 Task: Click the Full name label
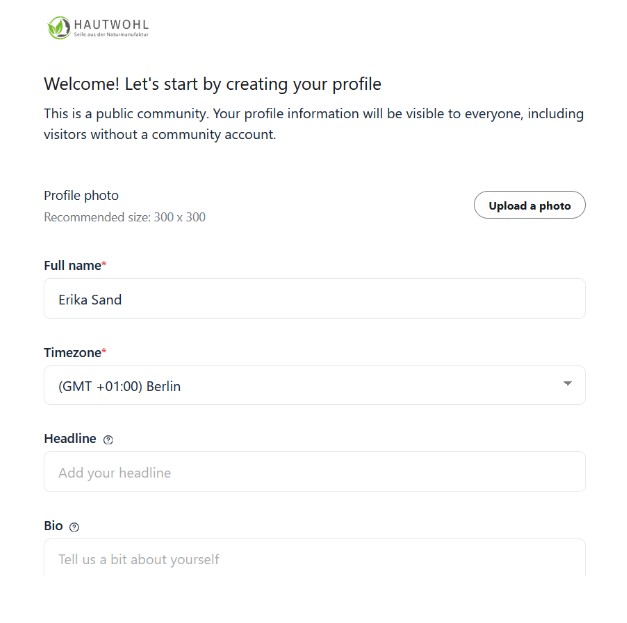[x=72, y=266]
